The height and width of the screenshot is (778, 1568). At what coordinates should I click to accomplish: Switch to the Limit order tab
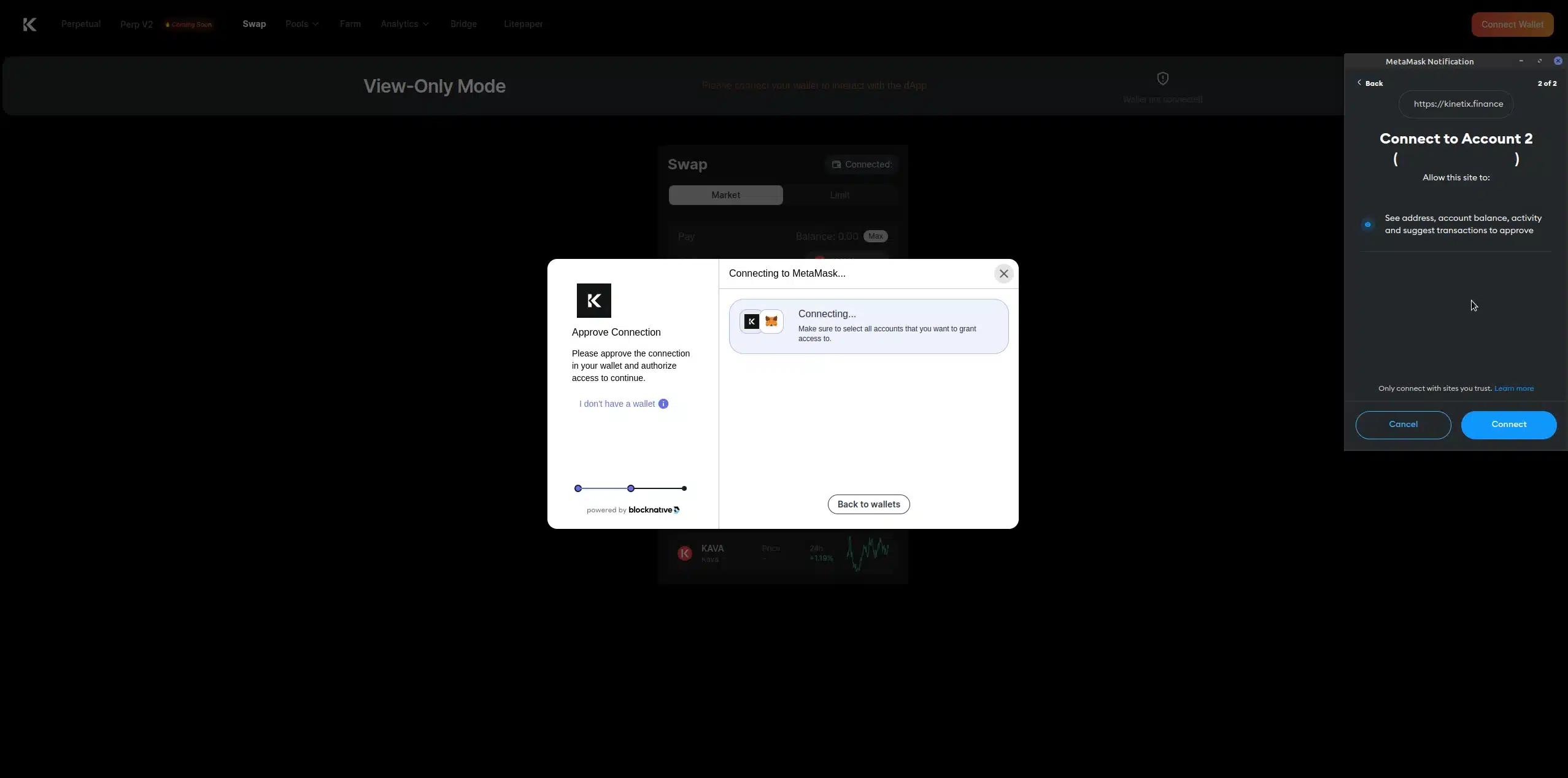coord(839,195)
